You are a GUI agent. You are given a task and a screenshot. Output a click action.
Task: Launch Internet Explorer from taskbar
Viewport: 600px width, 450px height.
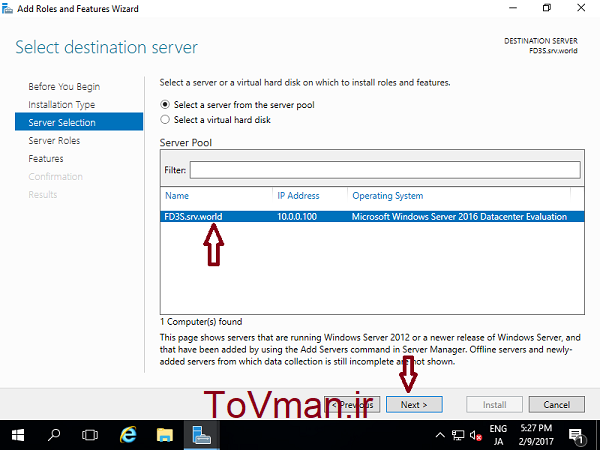(128, 435)
